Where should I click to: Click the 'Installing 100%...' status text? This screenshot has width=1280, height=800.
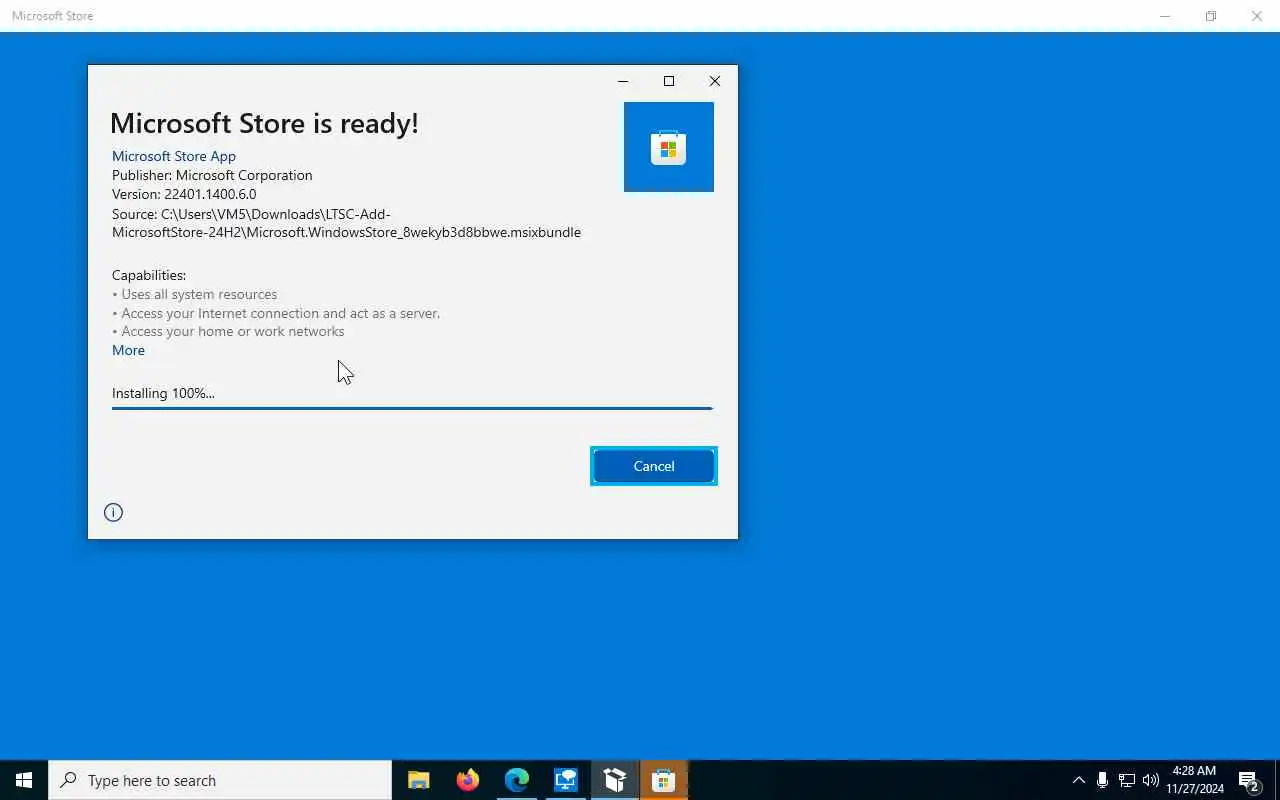coord(163,393)
